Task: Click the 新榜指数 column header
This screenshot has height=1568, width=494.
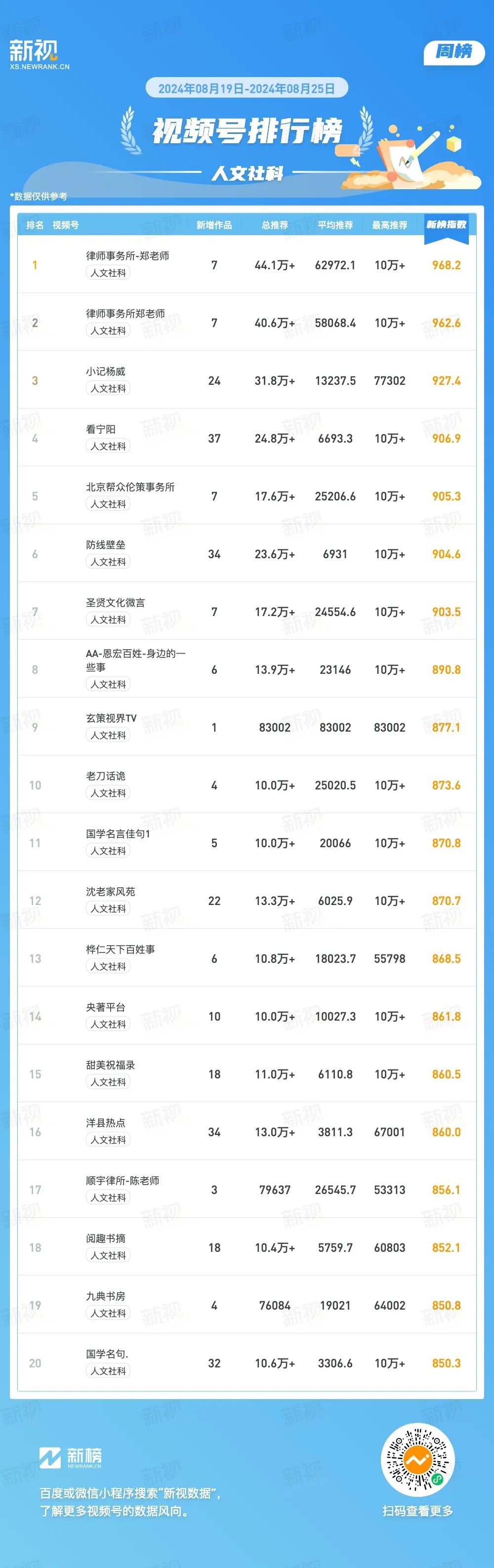Action: coord(446,225)
